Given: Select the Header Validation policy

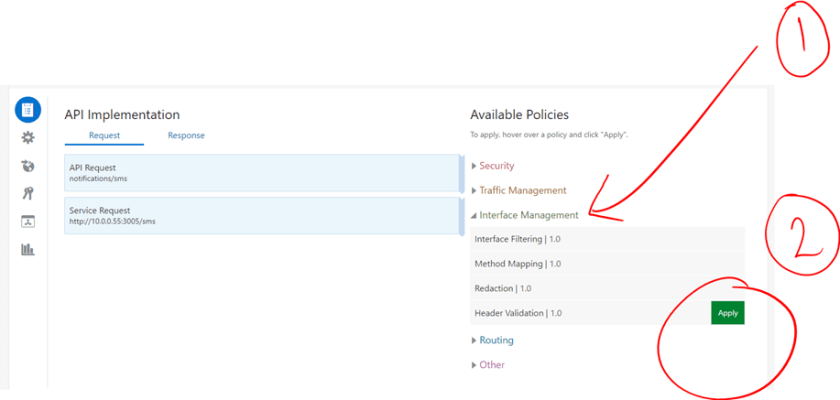Looking at the screenshot, I should pos(518,313).
